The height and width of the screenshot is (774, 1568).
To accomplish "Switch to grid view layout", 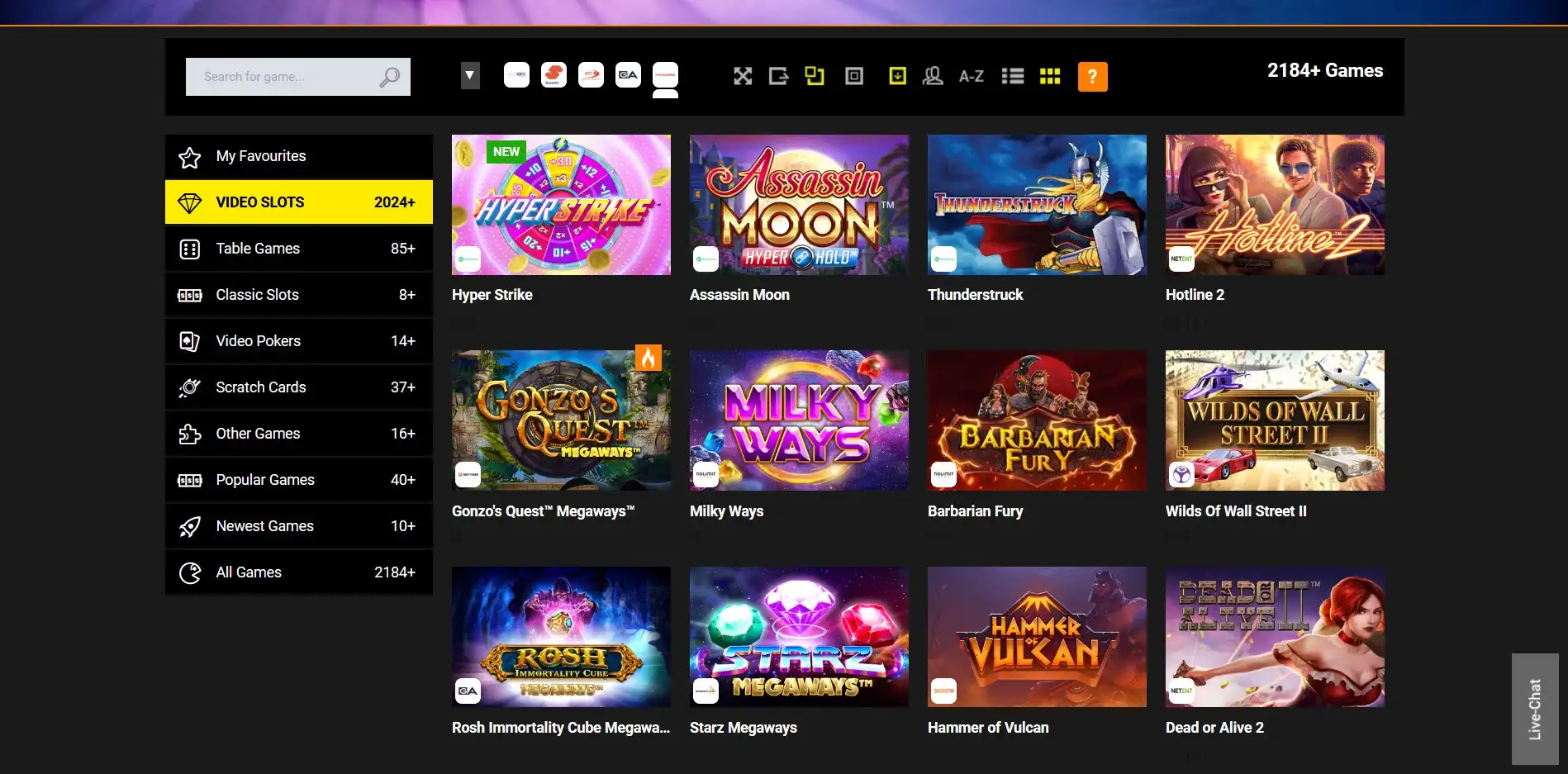I will coord(1049,77).
